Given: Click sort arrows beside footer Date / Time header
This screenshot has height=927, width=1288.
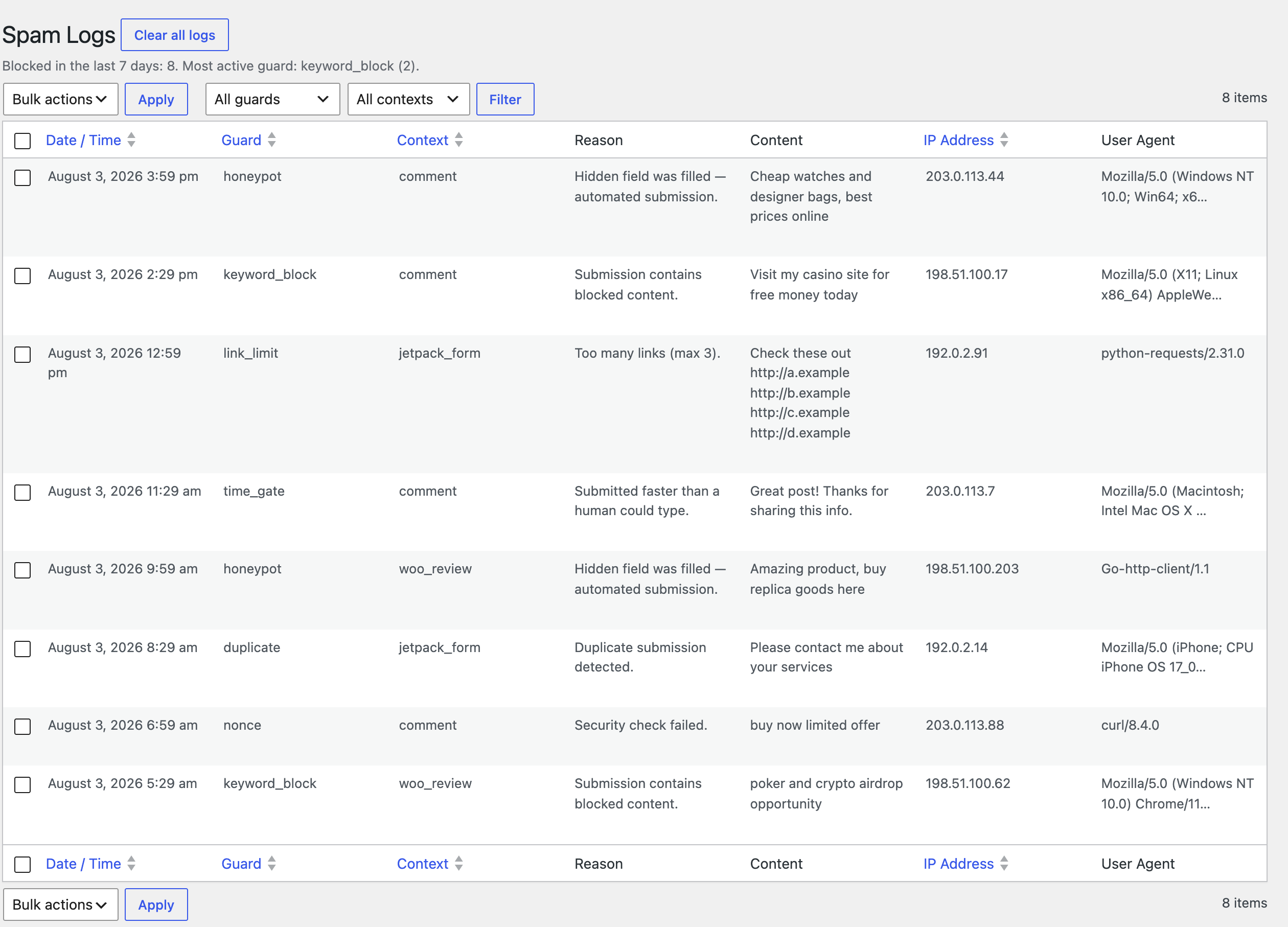Looking at the screenshot, I should pyautogui.click(x=131, y=864).
